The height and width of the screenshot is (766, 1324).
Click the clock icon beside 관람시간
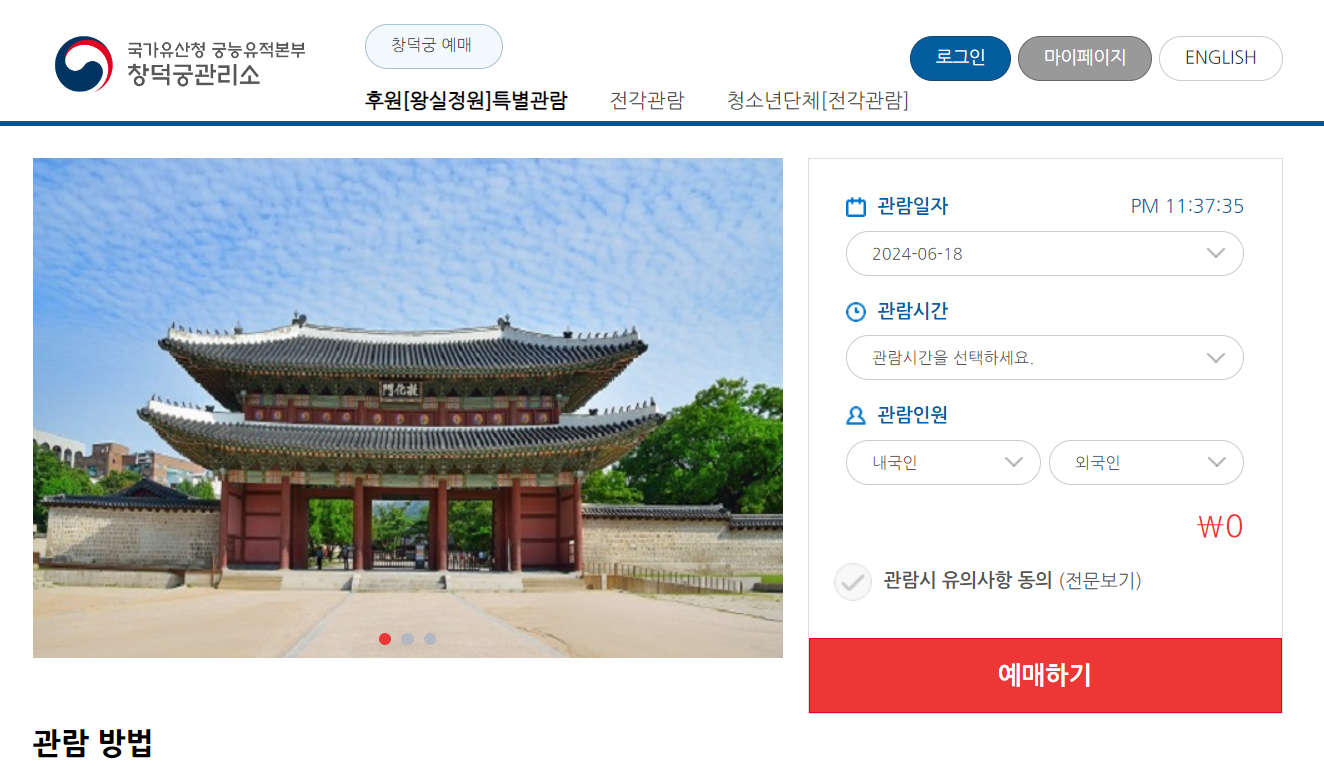coord(856,312)
